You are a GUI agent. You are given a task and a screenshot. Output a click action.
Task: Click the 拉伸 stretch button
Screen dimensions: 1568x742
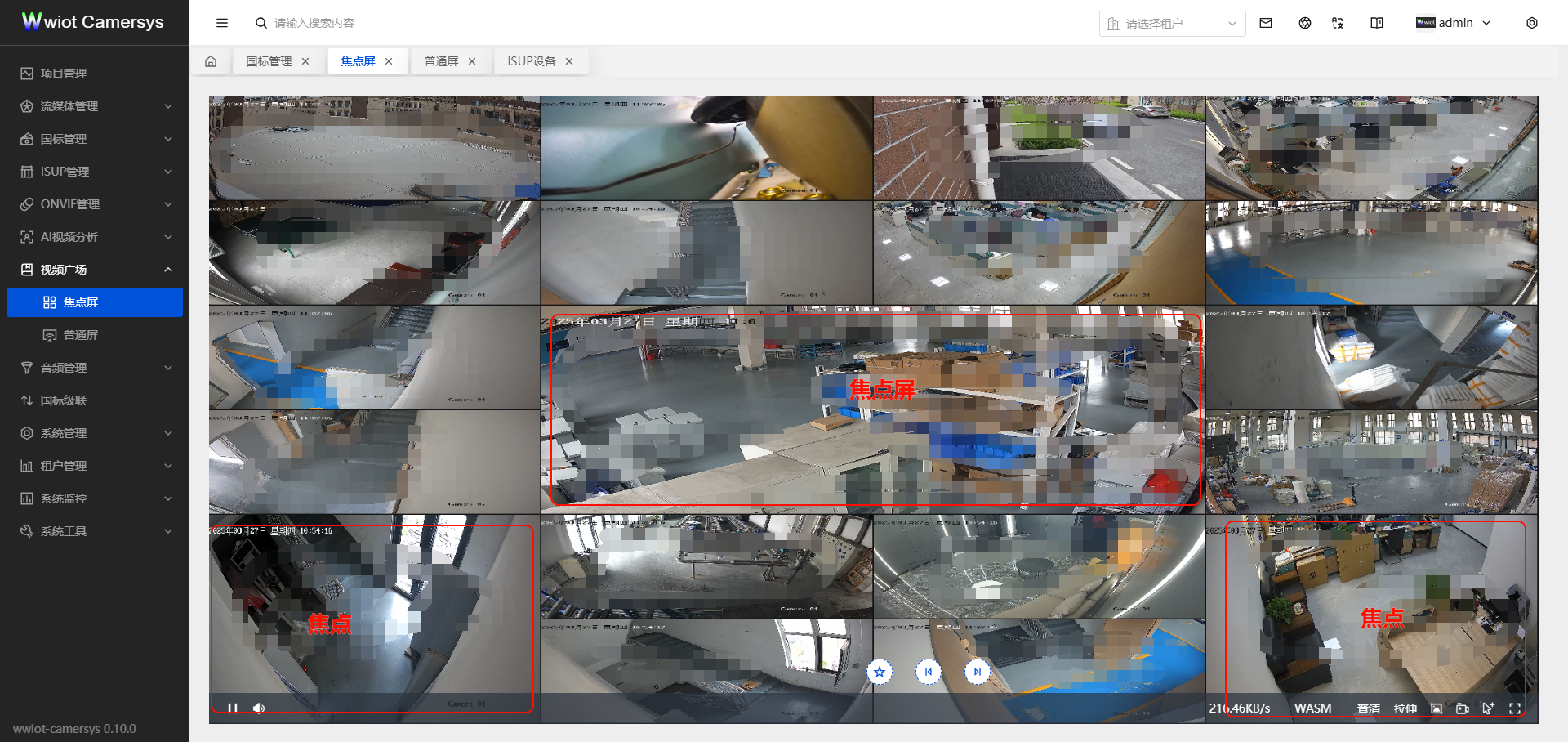pos(1405,708)
